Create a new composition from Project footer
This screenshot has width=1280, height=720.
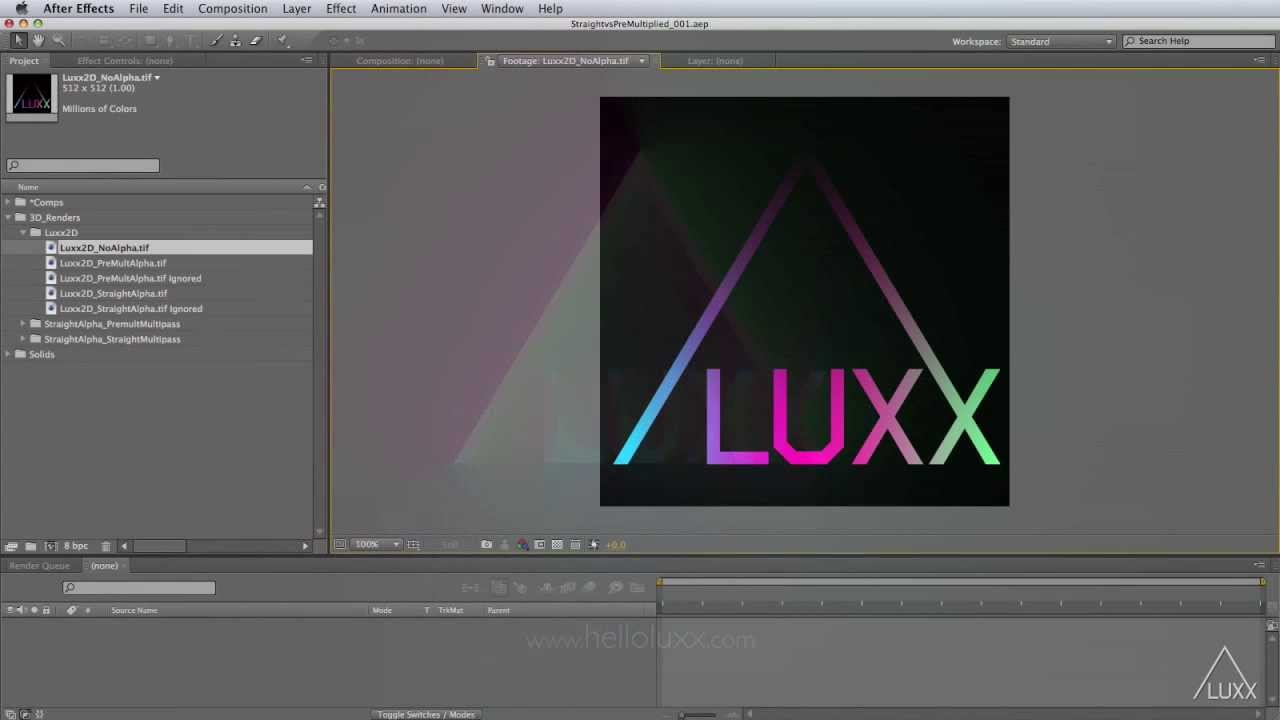tap(51, 546)
